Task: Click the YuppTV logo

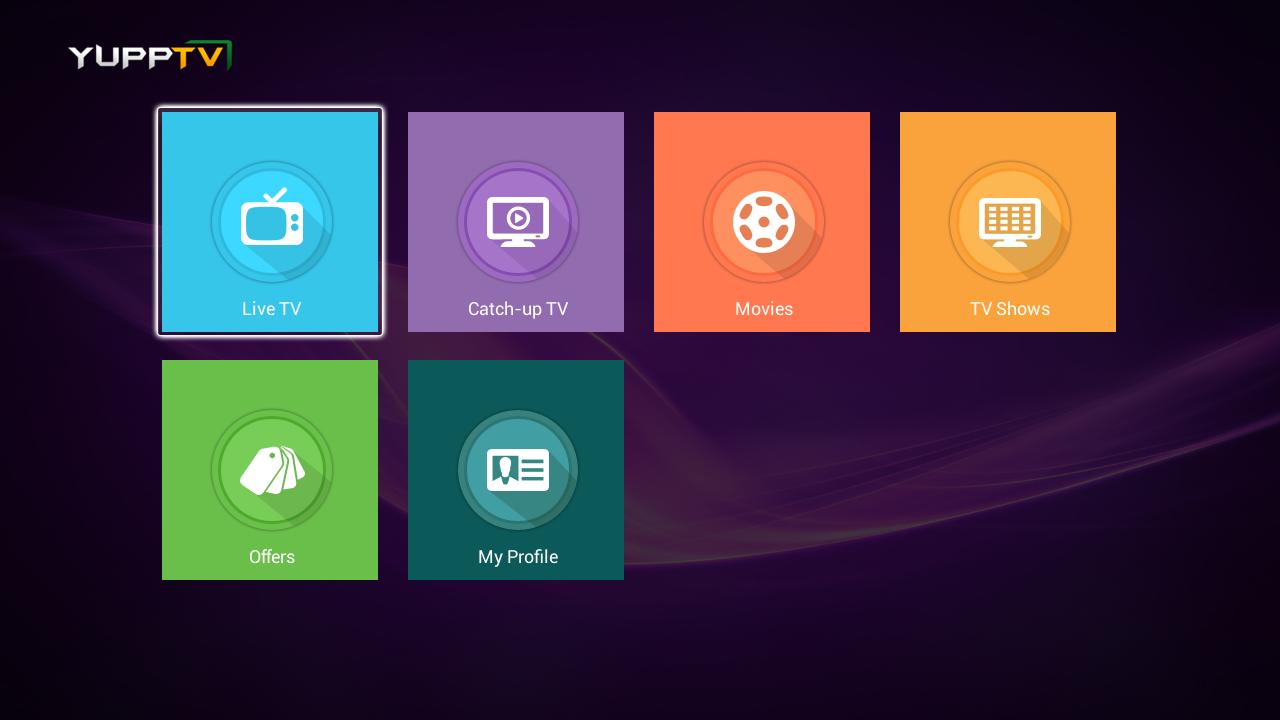Action: coord(150,56)
